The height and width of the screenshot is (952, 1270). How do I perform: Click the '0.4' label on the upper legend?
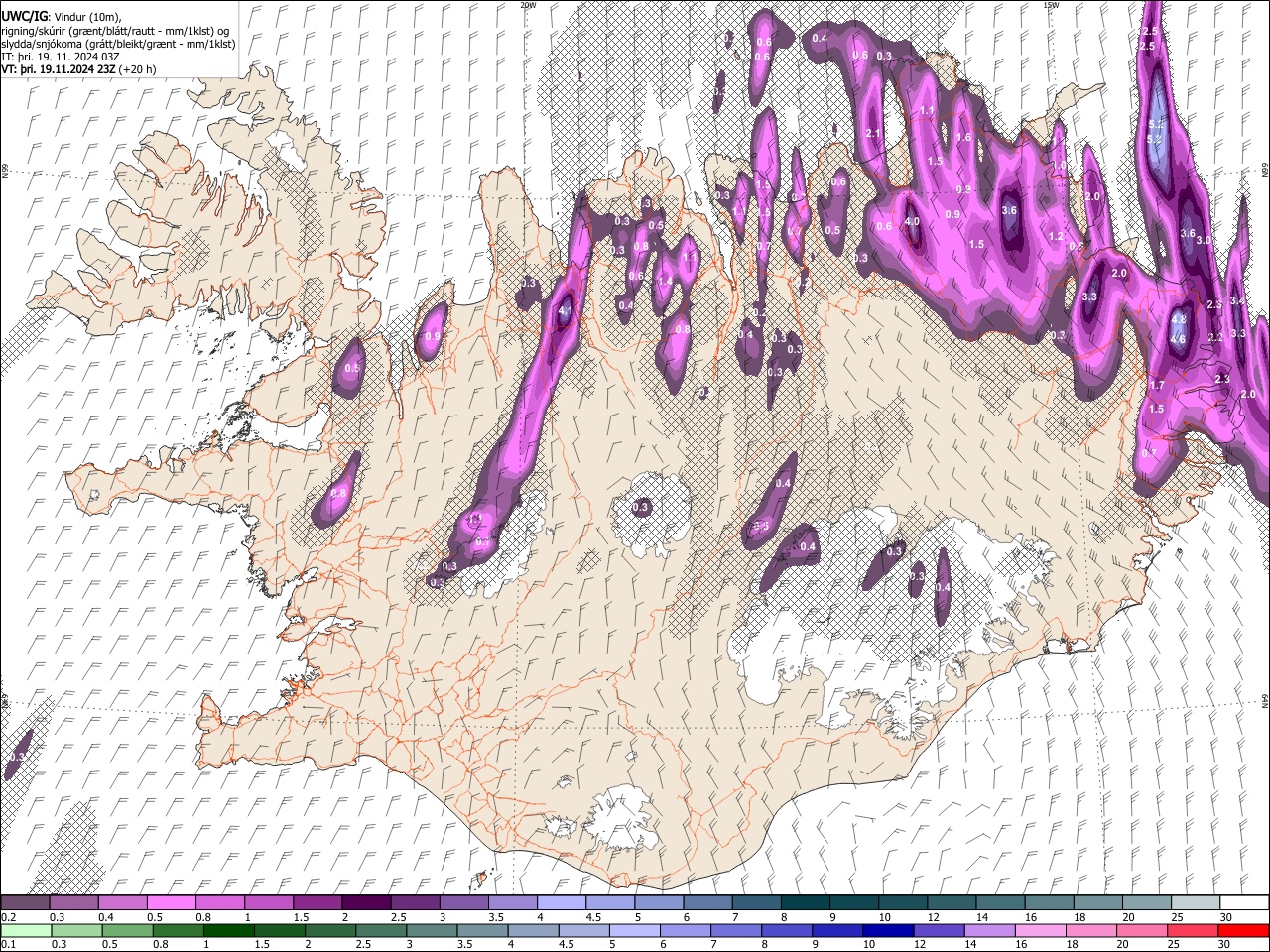(x=106, y=917)
